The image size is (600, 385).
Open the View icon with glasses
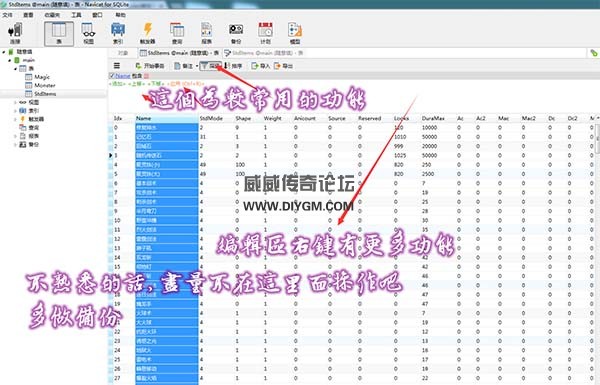click(88, 33)
